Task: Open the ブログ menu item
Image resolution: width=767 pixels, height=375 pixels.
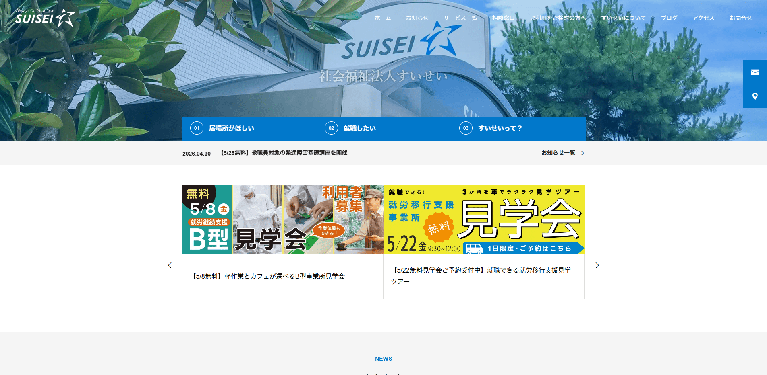Action: coord(669,18)
